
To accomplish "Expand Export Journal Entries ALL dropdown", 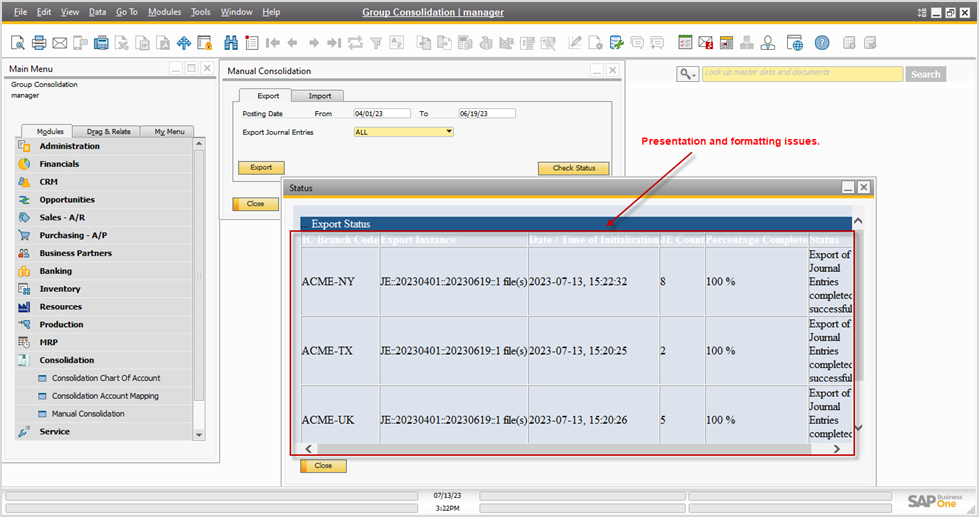I will click(449, 131).
